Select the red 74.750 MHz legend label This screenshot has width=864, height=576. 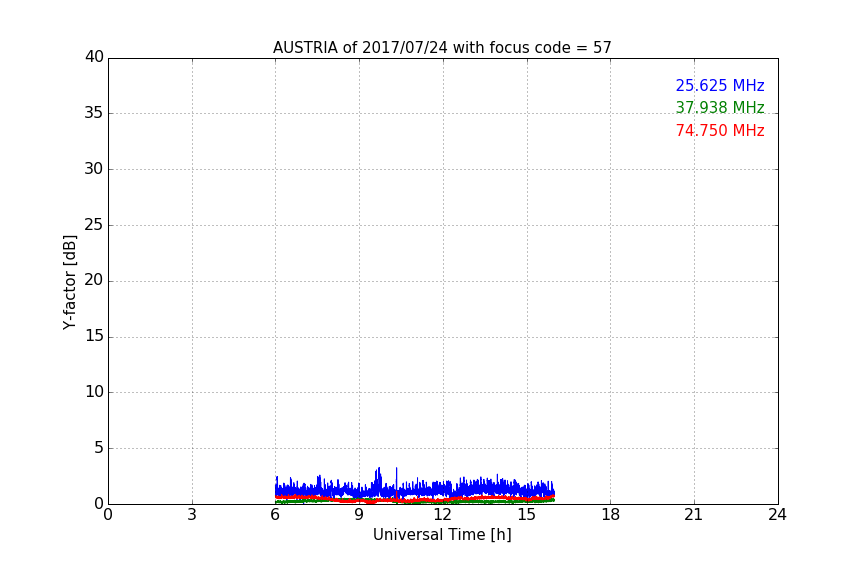tap(720, 131)
